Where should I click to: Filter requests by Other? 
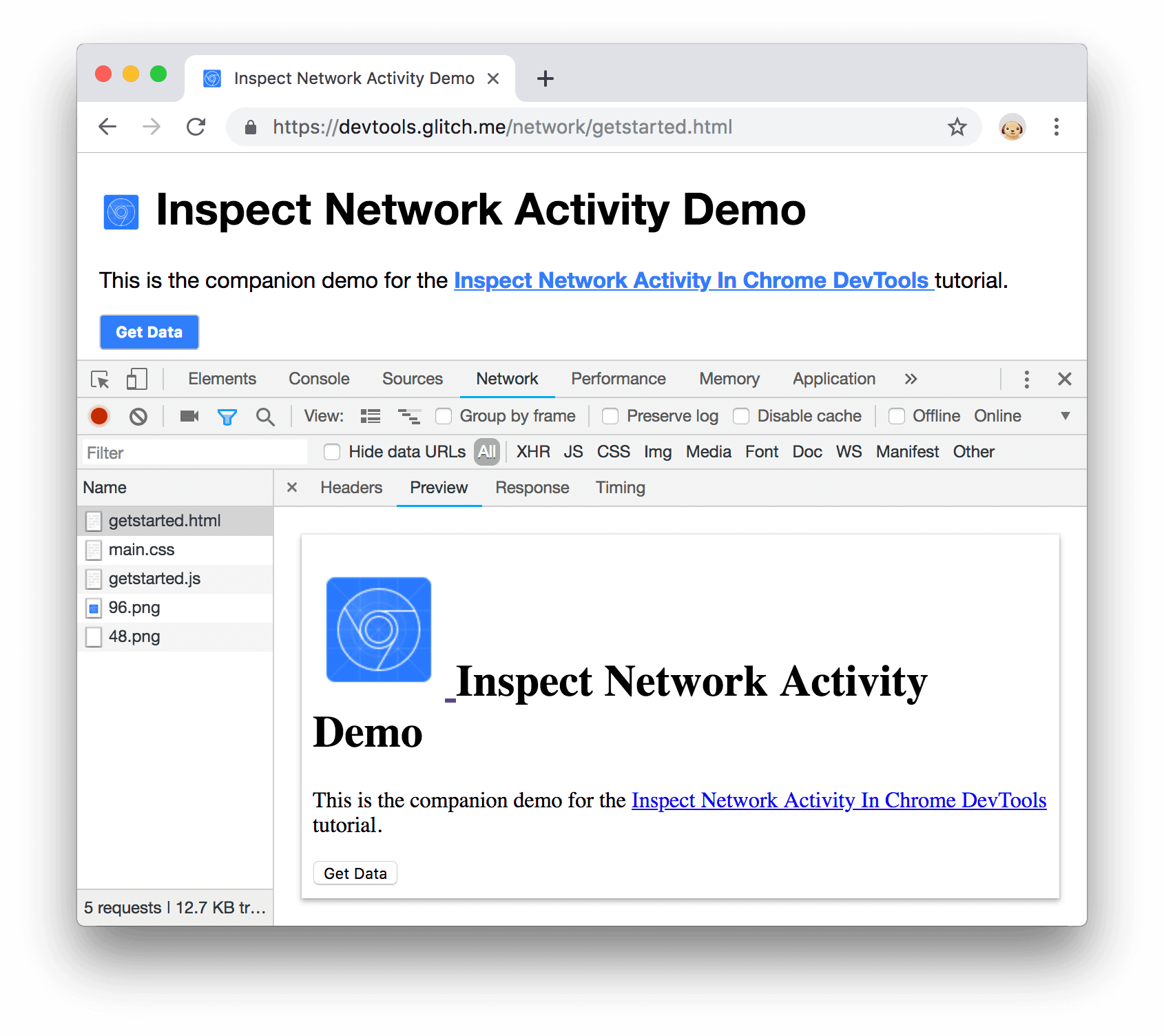click(x=973, y=452)
